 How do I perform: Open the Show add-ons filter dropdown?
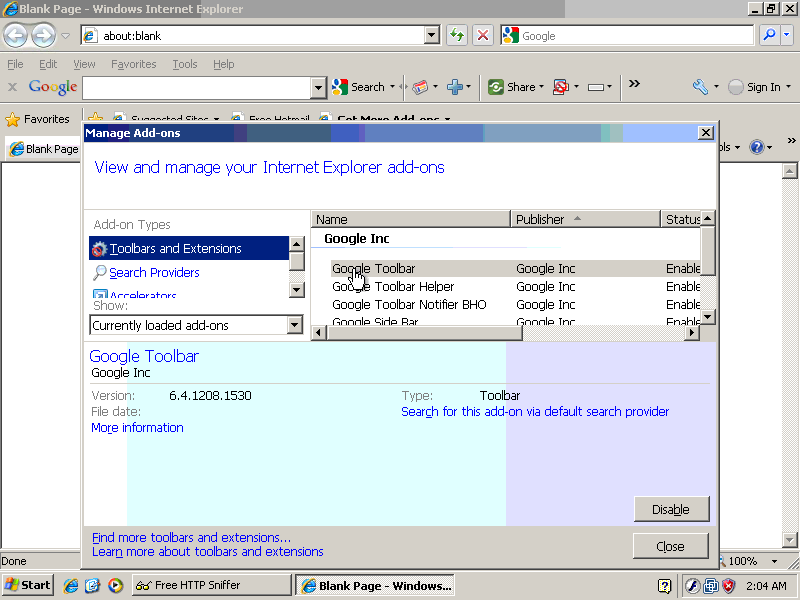(294, 325)
